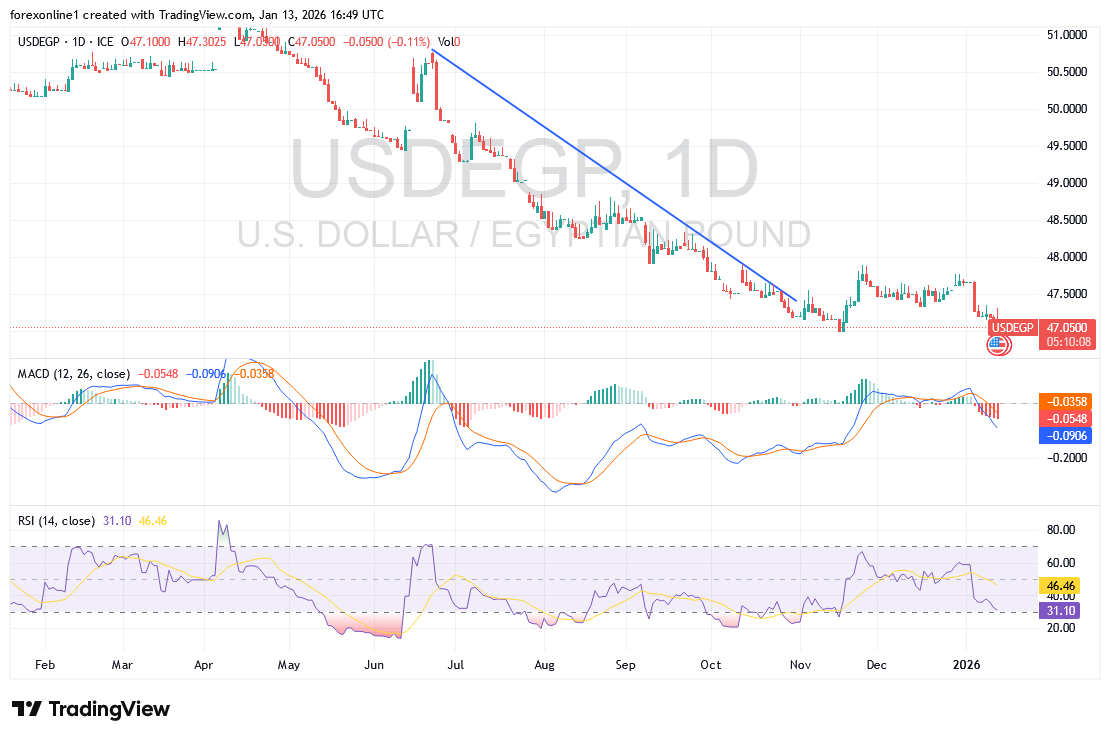Image resolution: width=1110 pixels, height=739 pixels.
Task: Click the 2026 label on the time axis
Action: (968, 663)
